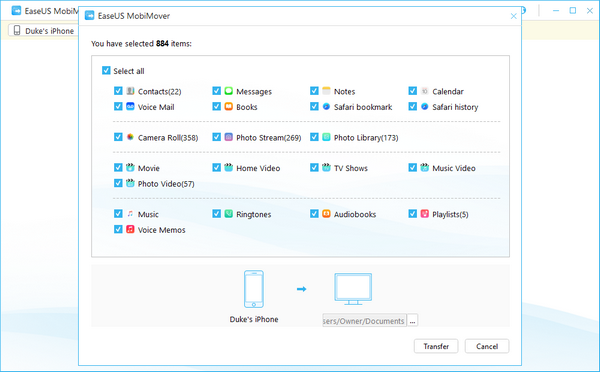Browse destination folder with the ... button
This screenshot has width=600, height=372.
tap(412, 321)
